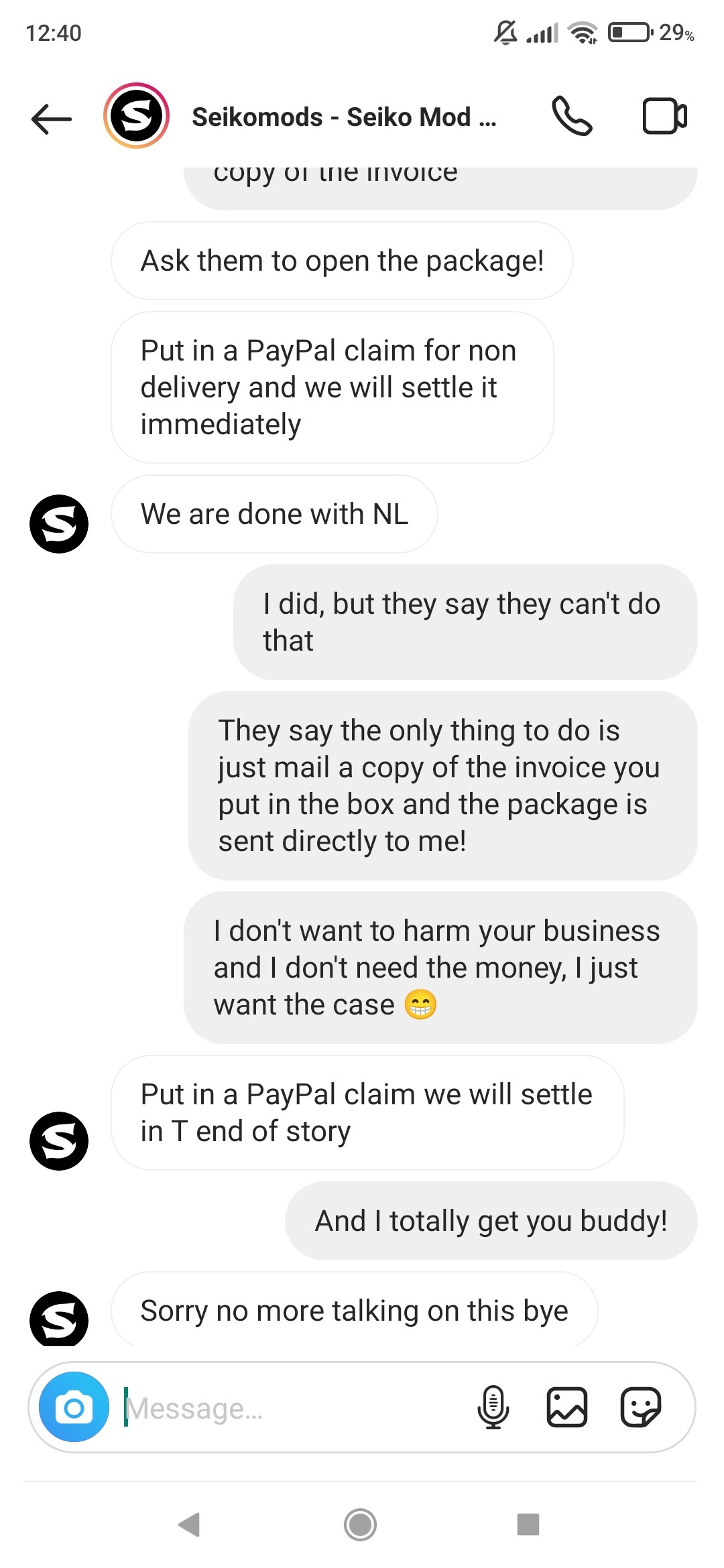
Task: Tap the 'We are done with NL' bubble
Action: tap(274, 514)
